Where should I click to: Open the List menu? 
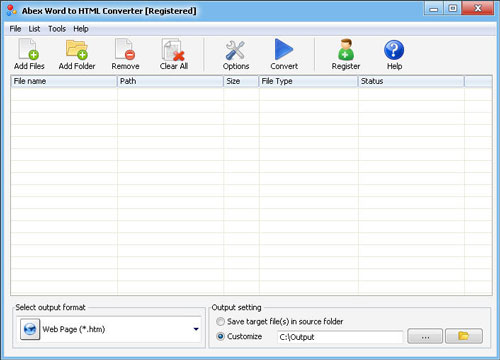(34, 29)
